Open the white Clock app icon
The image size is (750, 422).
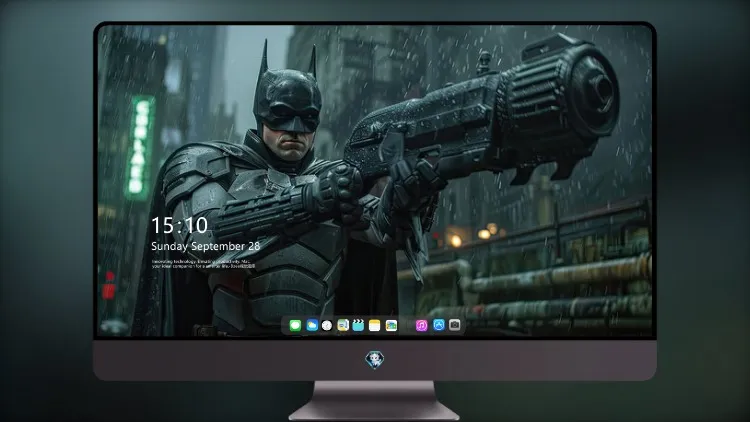pyautogui.click(x=327, y=326)
